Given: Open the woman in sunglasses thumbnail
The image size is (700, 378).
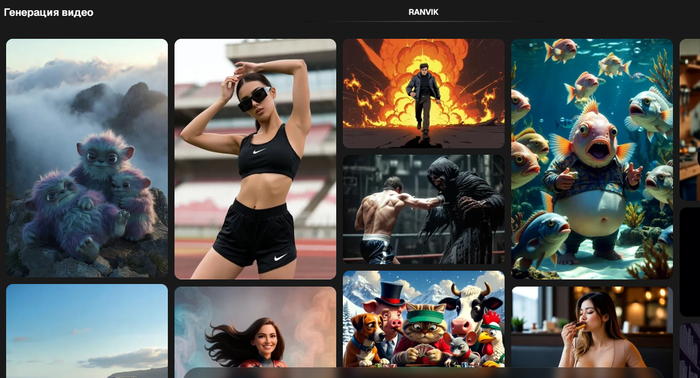Looking at the screenshot, I should [255, 159].
